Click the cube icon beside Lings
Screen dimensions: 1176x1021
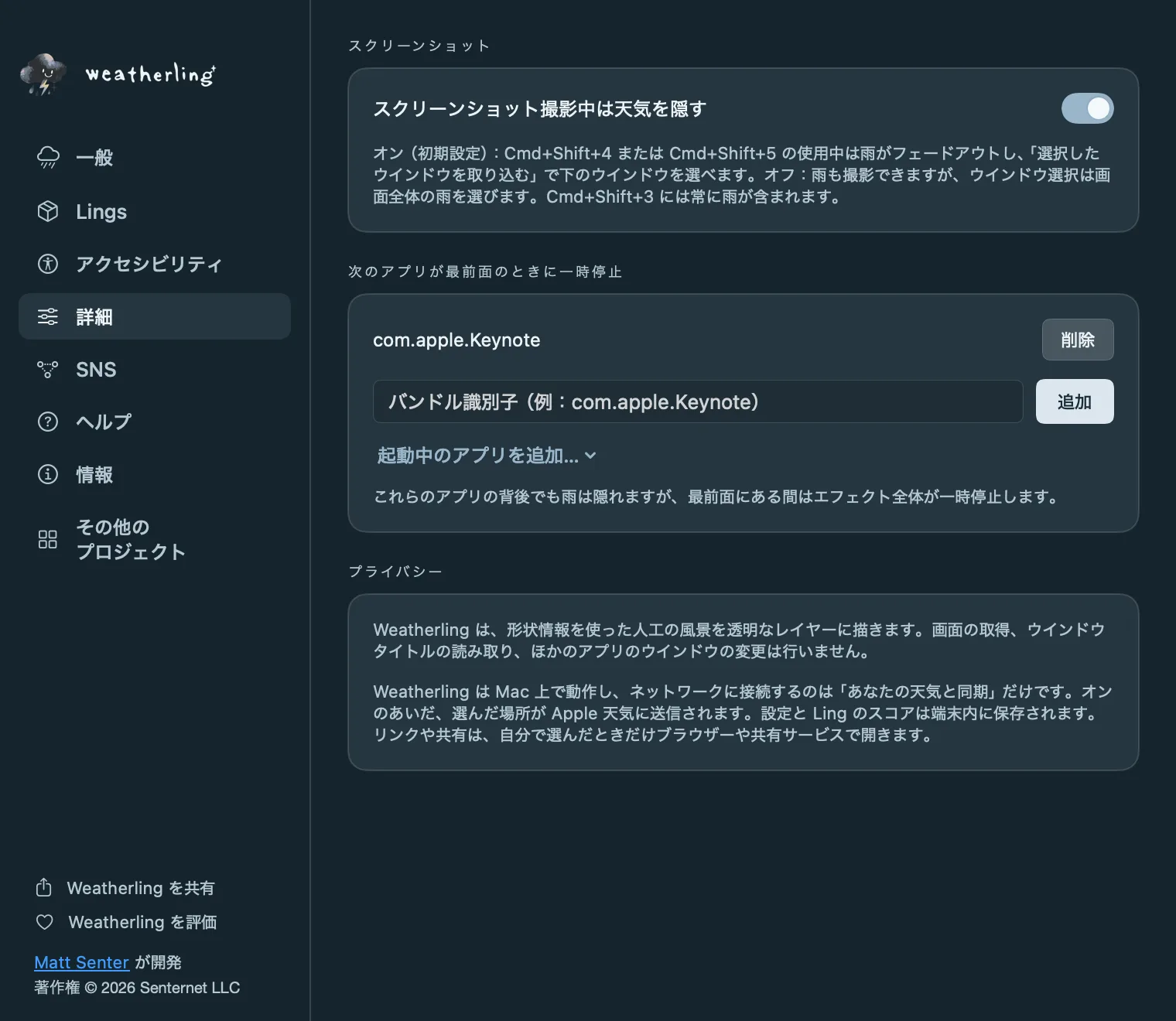pos(48,211)
